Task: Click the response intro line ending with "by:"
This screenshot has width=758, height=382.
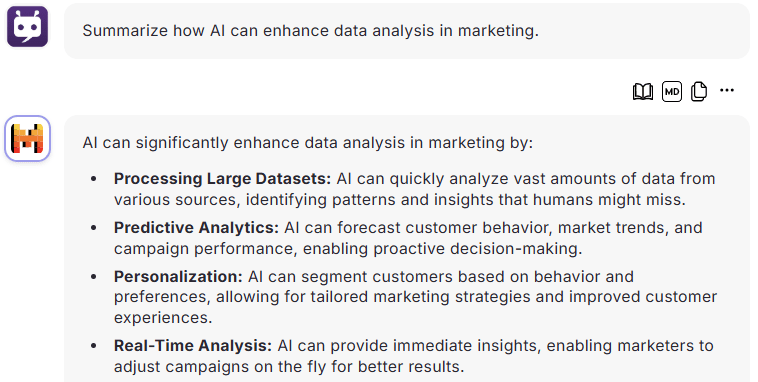Action: click(x=307, y=143)
